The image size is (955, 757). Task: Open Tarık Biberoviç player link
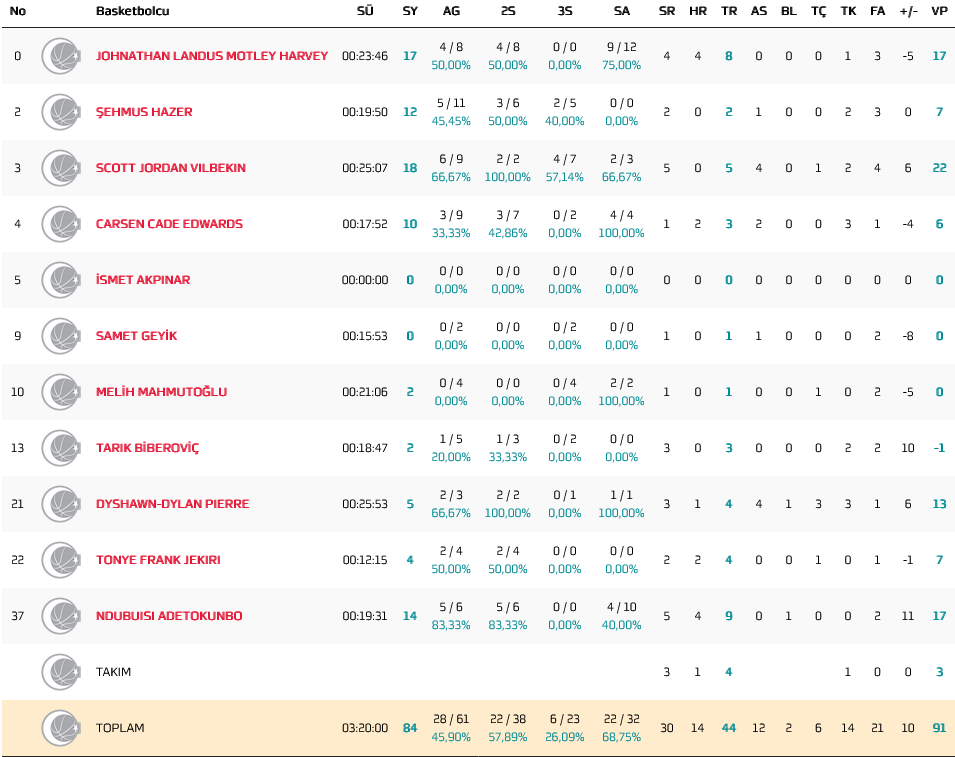click(147, 448)
